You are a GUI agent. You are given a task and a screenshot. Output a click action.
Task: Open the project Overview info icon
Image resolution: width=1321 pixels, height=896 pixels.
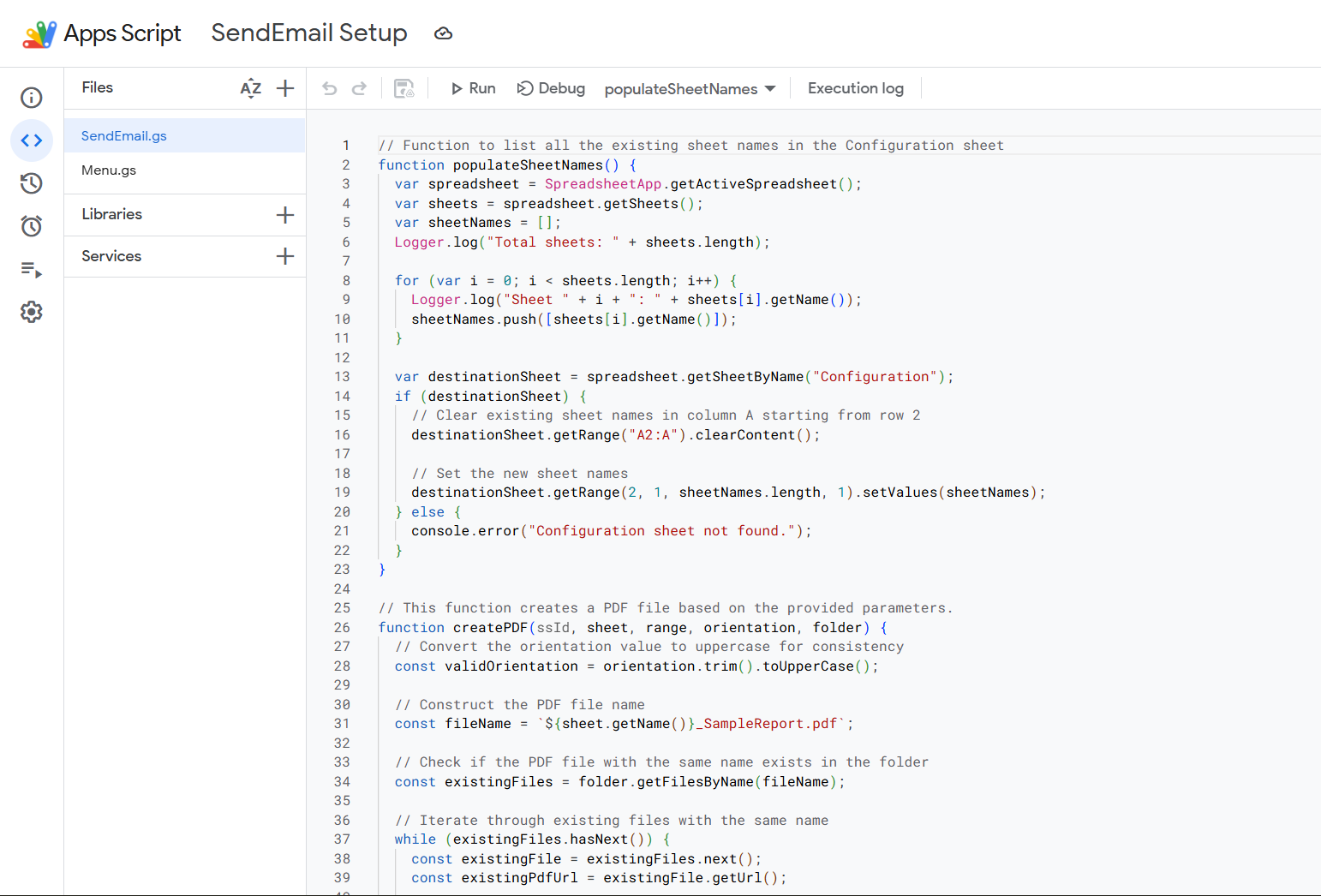click(32, 98)
